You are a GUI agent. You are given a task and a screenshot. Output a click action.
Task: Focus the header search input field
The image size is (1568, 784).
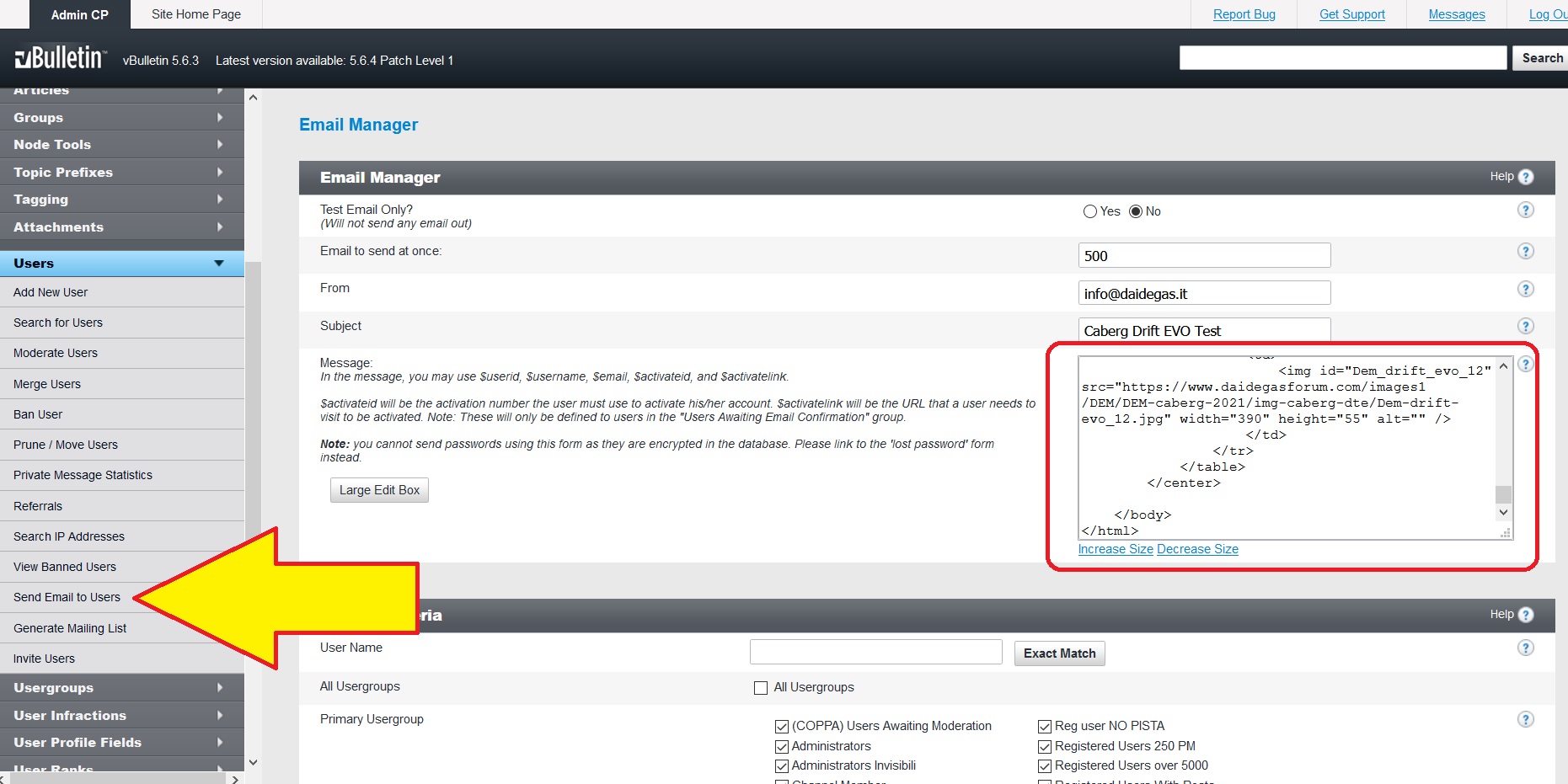pyautogui.click(x=1343, y=58)
